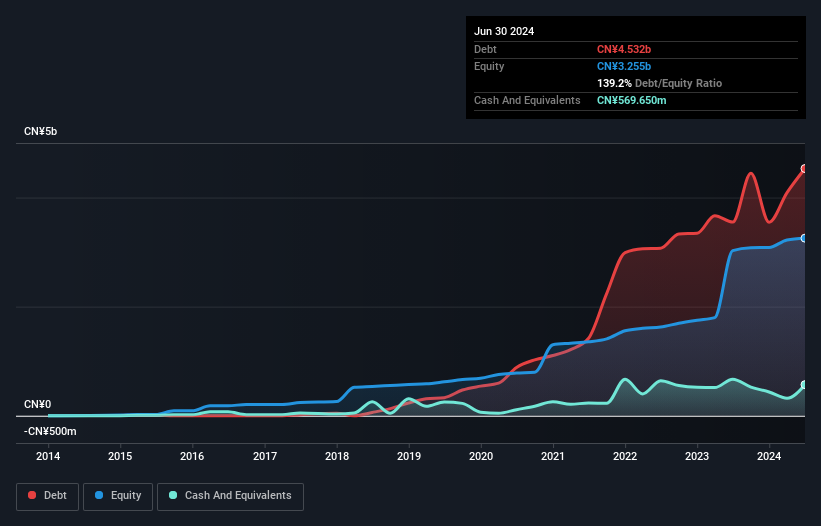Click the Equity label in tooltip
This screenshot has width=821, height=526.
point(489,66)
